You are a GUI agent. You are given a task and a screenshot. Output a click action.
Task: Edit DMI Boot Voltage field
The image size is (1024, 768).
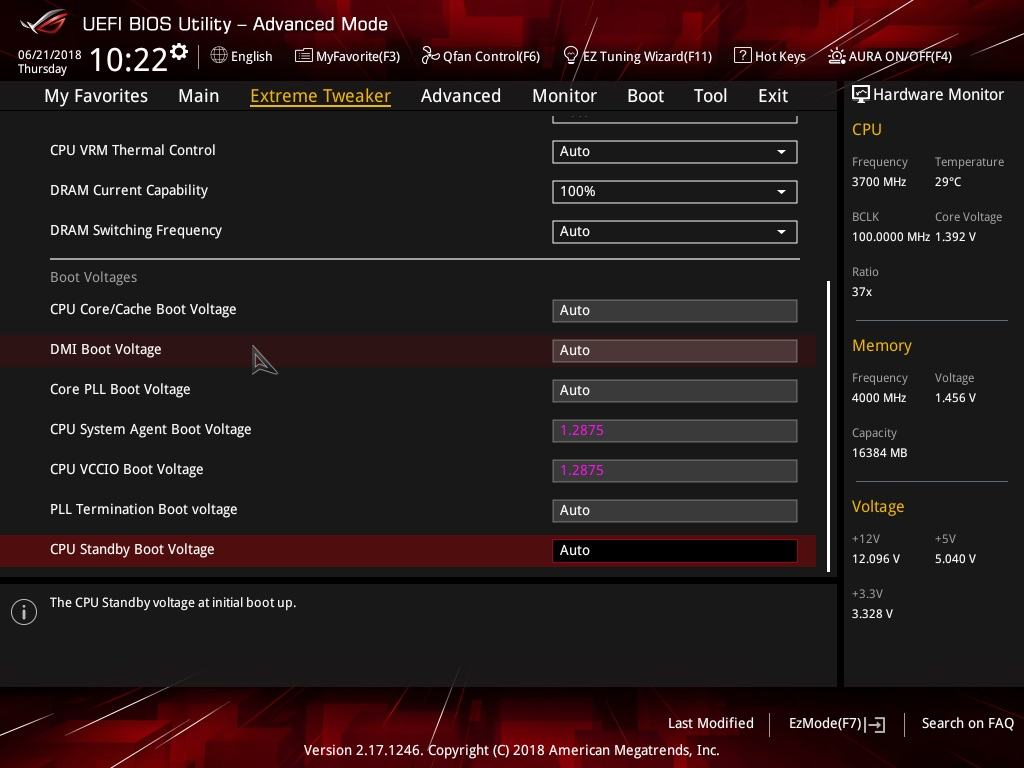(x=675, y=351)
